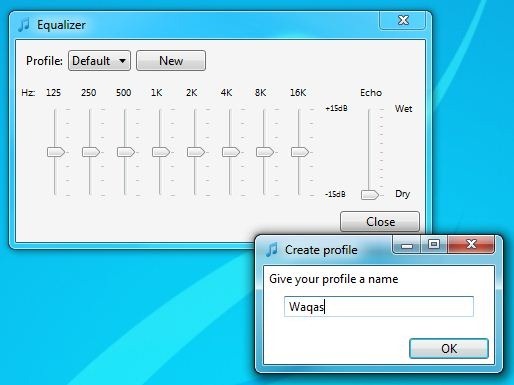The height and width of the screenshot is (385, 514).
Task: Click the profile name input field
Action: tap(379, 306)
